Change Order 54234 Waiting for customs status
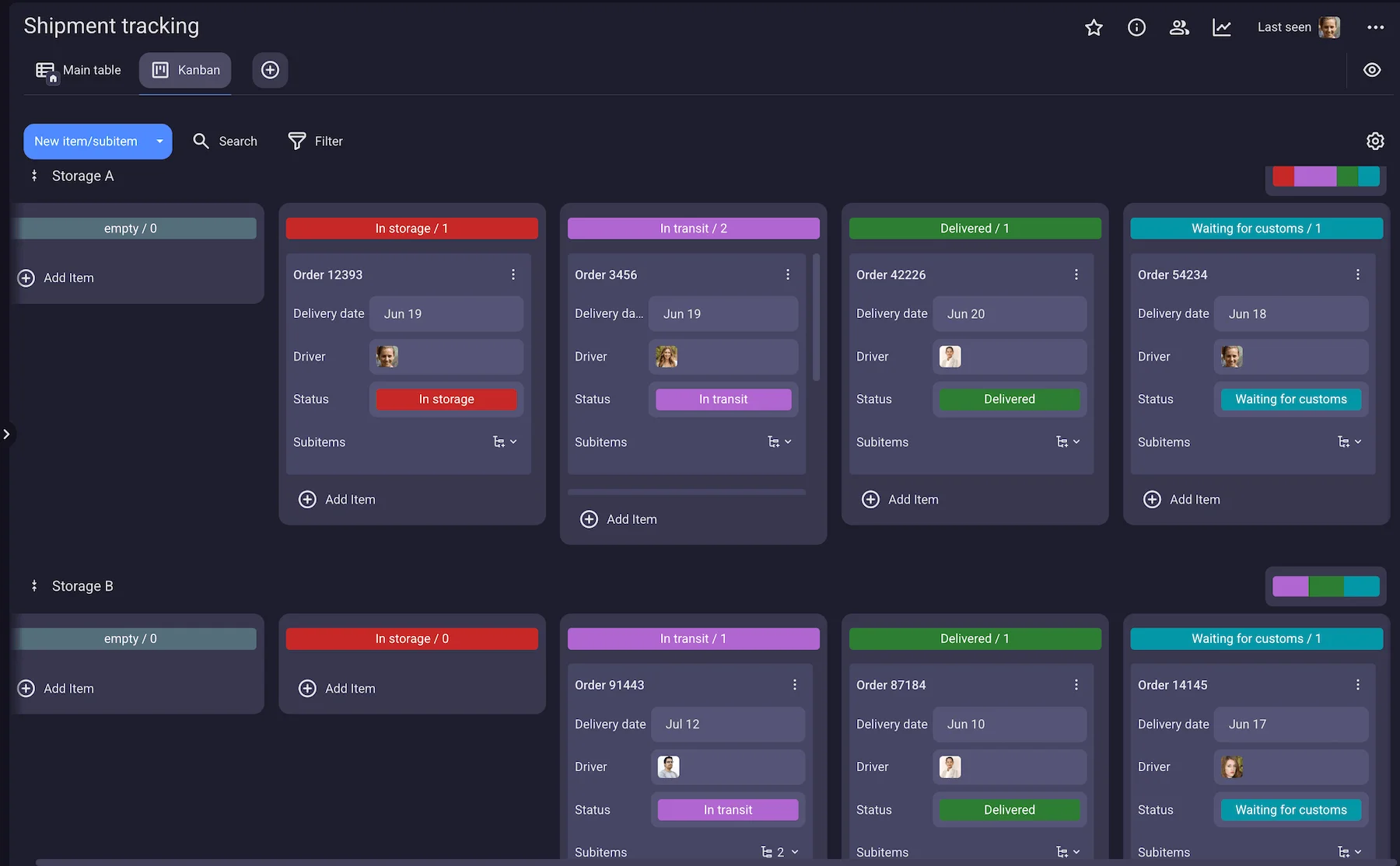Viewport: 1400px width, 866px height. click(1291, 400)
